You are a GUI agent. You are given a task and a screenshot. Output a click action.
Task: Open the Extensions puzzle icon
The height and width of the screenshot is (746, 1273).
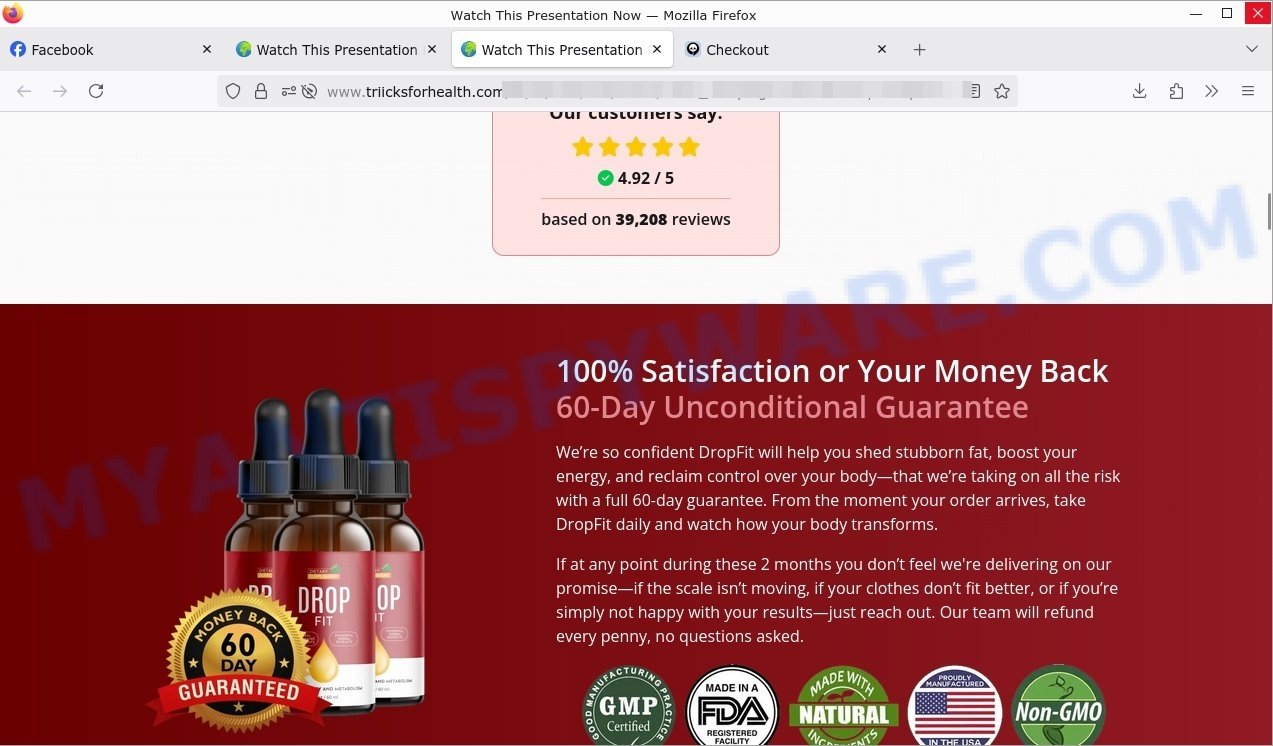[1176, 91]
